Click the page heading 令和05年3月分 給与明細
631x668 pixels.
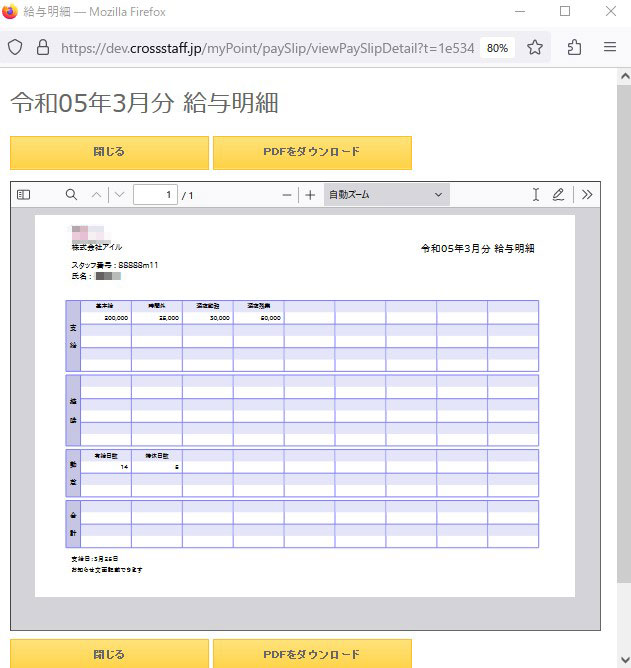click(x=144, y=103)
